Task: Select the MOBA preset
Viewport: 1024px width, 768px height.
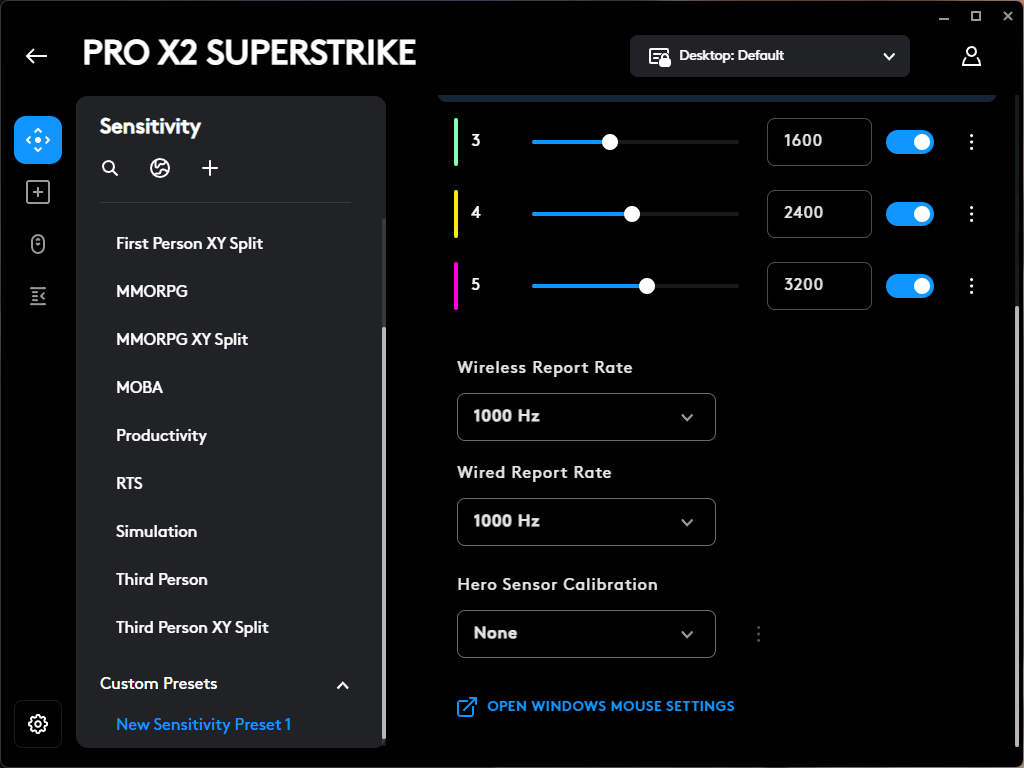Action: (139, 387)
